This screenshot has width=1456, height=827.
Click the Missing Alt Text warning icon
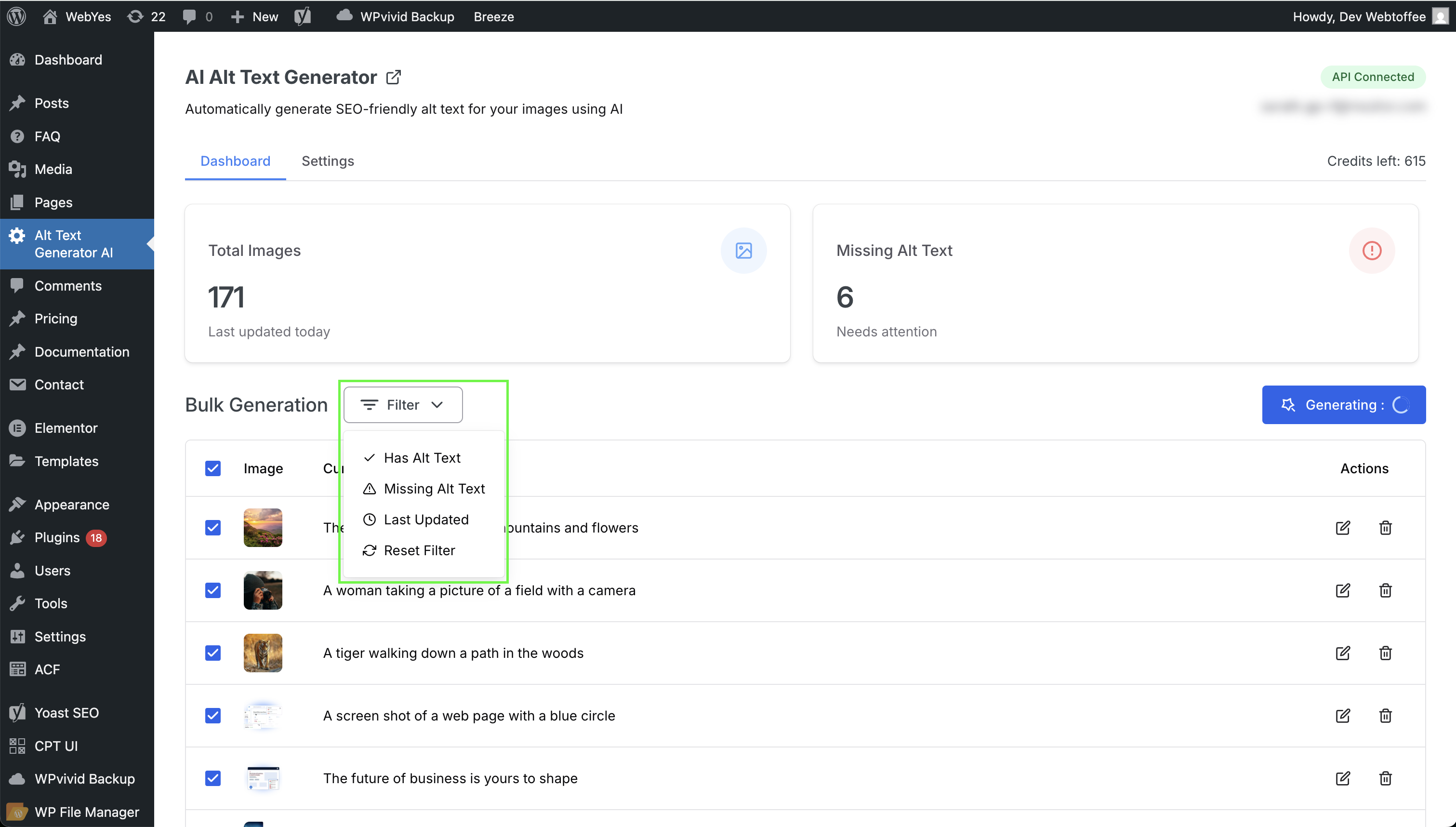coord(1371,251)
